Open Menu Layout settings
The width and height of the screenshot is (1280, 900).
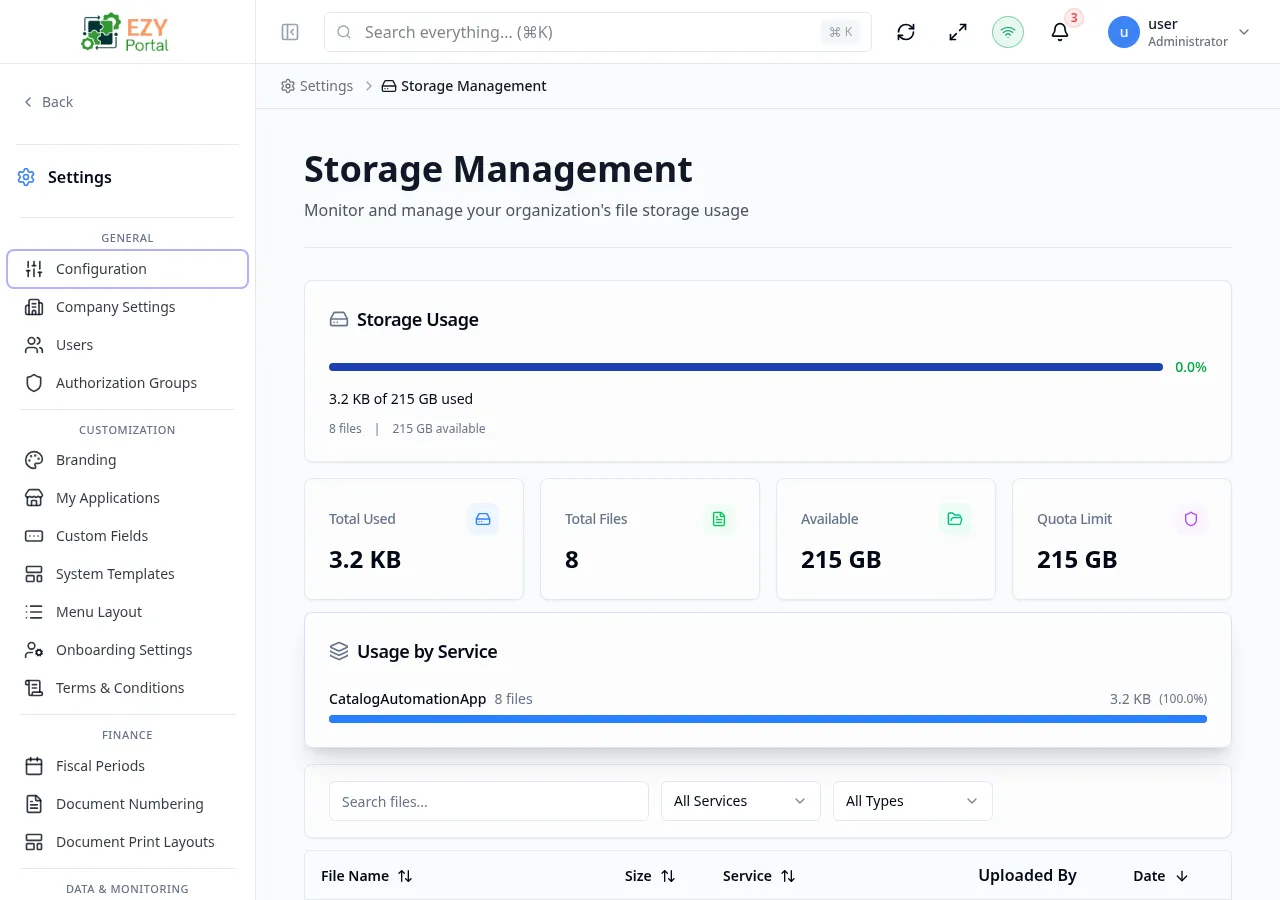click(127, 612)
